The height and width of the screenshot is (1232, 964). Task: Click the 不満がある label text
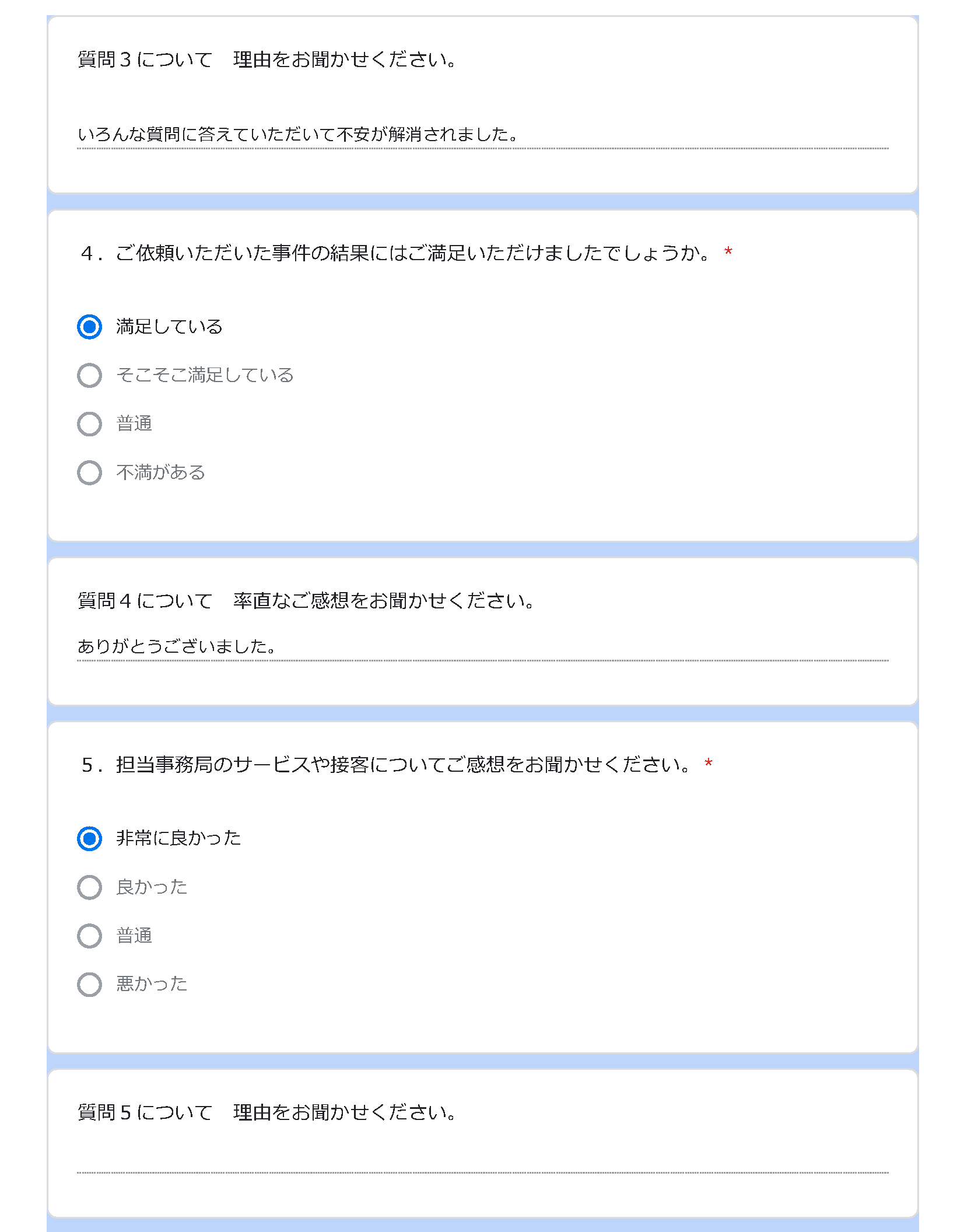click(x=161, y=473)
